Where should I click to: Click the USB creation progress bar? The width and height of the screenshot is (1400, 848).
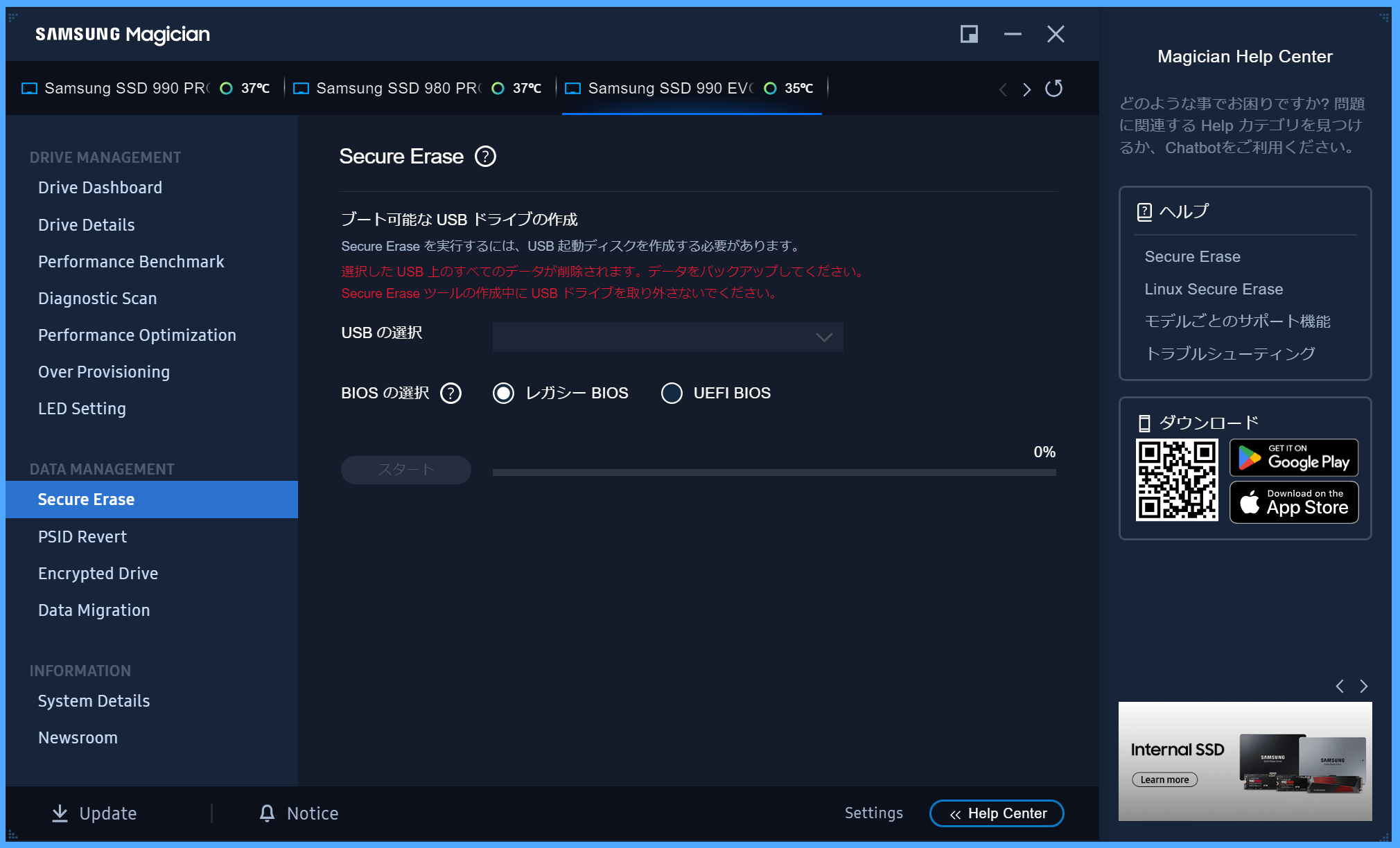tap(774, 472)
